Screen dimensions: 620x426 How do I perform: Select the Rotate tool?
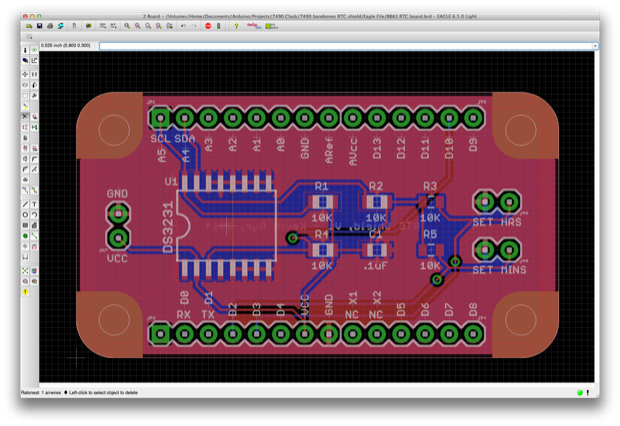click(x=34, y=85)
